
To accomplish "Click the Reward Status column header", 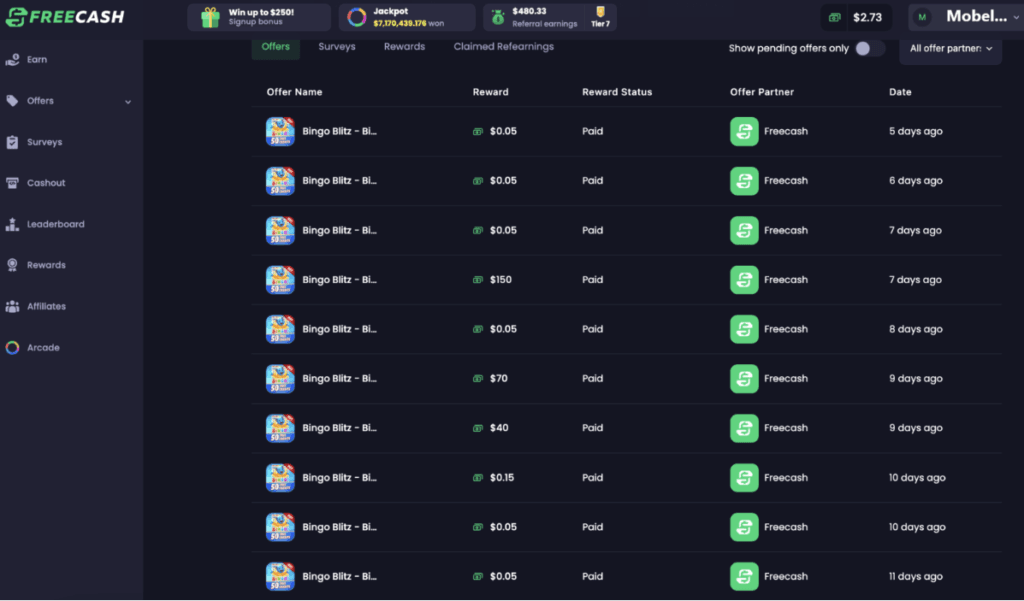I will [617, 92].
